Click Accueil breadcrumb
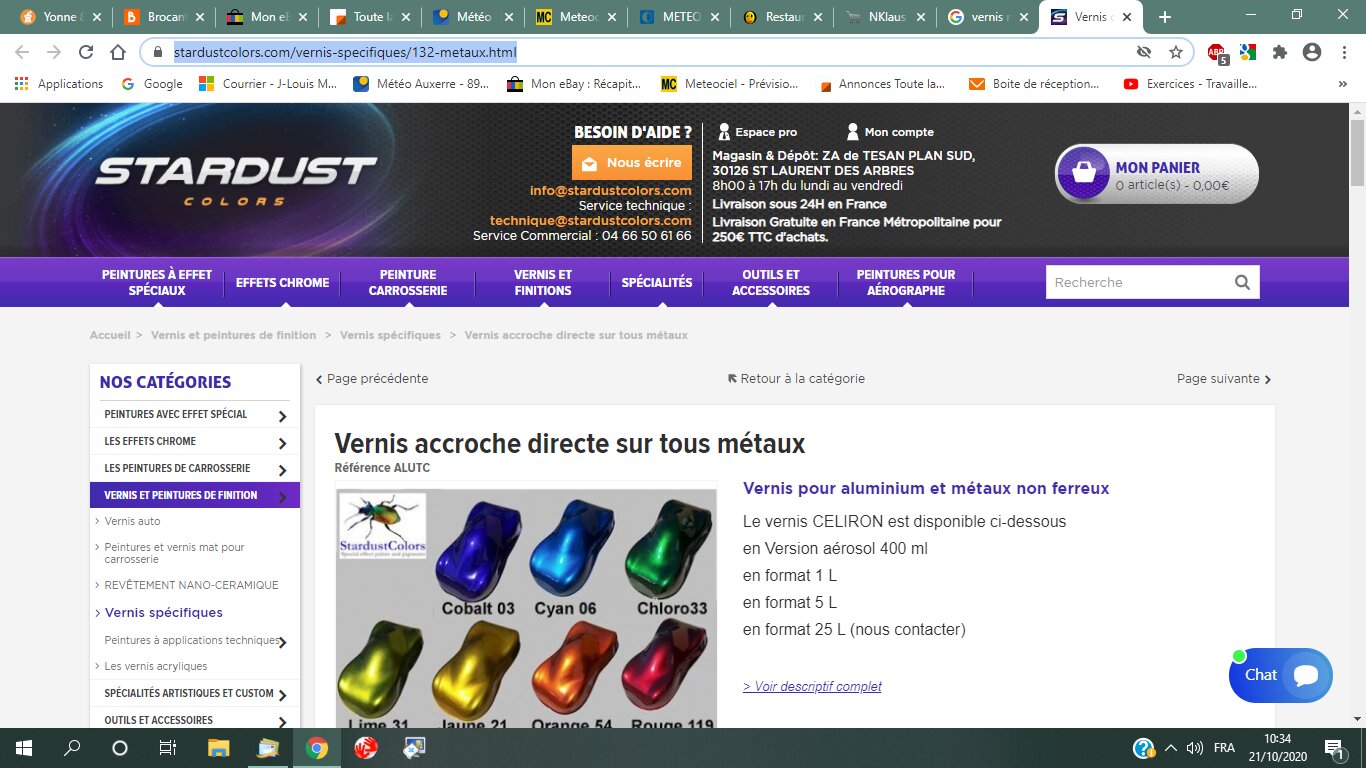 (x=110, y=335)
